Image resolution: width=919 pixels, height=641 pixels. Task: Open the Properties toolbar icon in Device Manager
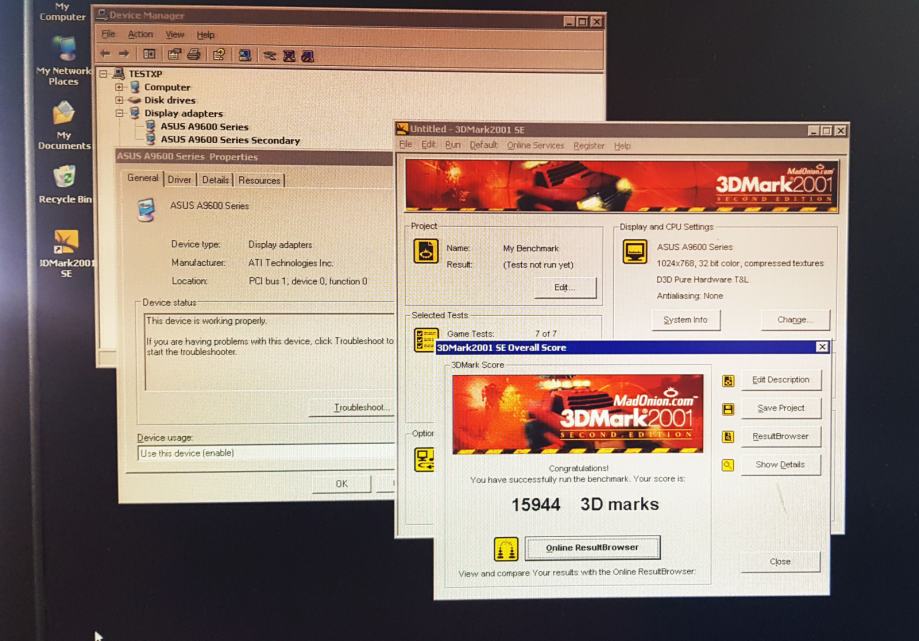click(174, 54)
